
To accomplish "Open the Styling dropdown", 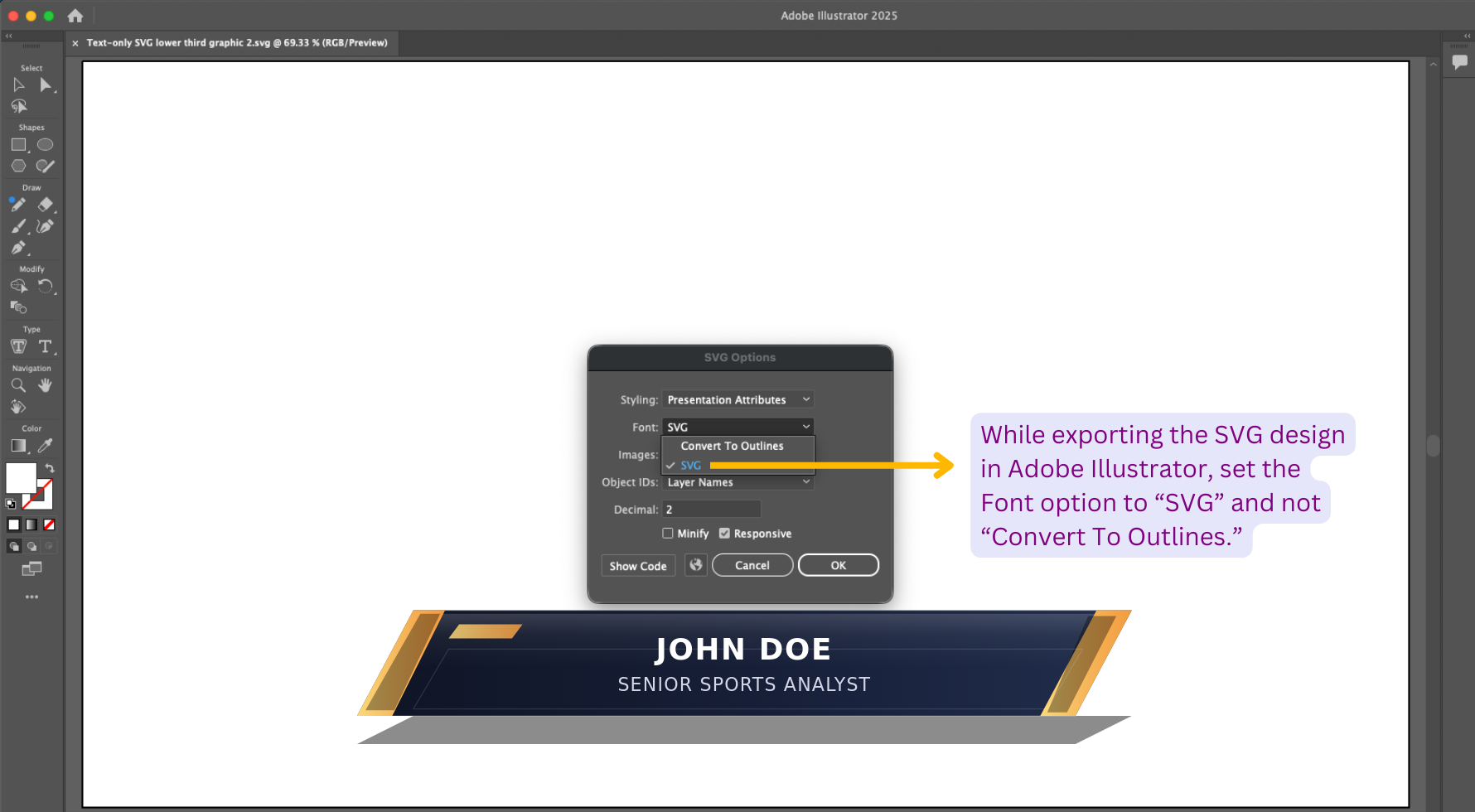I will click(737, 400).
